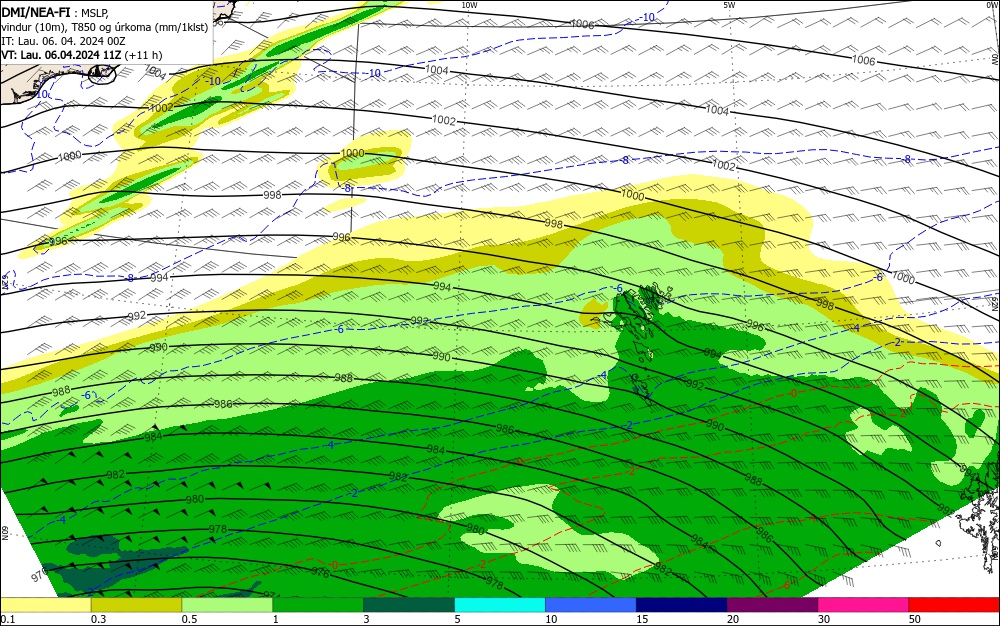Click the "0.3" legend value
1000x626 pixels.
click(x=98, y=619)
